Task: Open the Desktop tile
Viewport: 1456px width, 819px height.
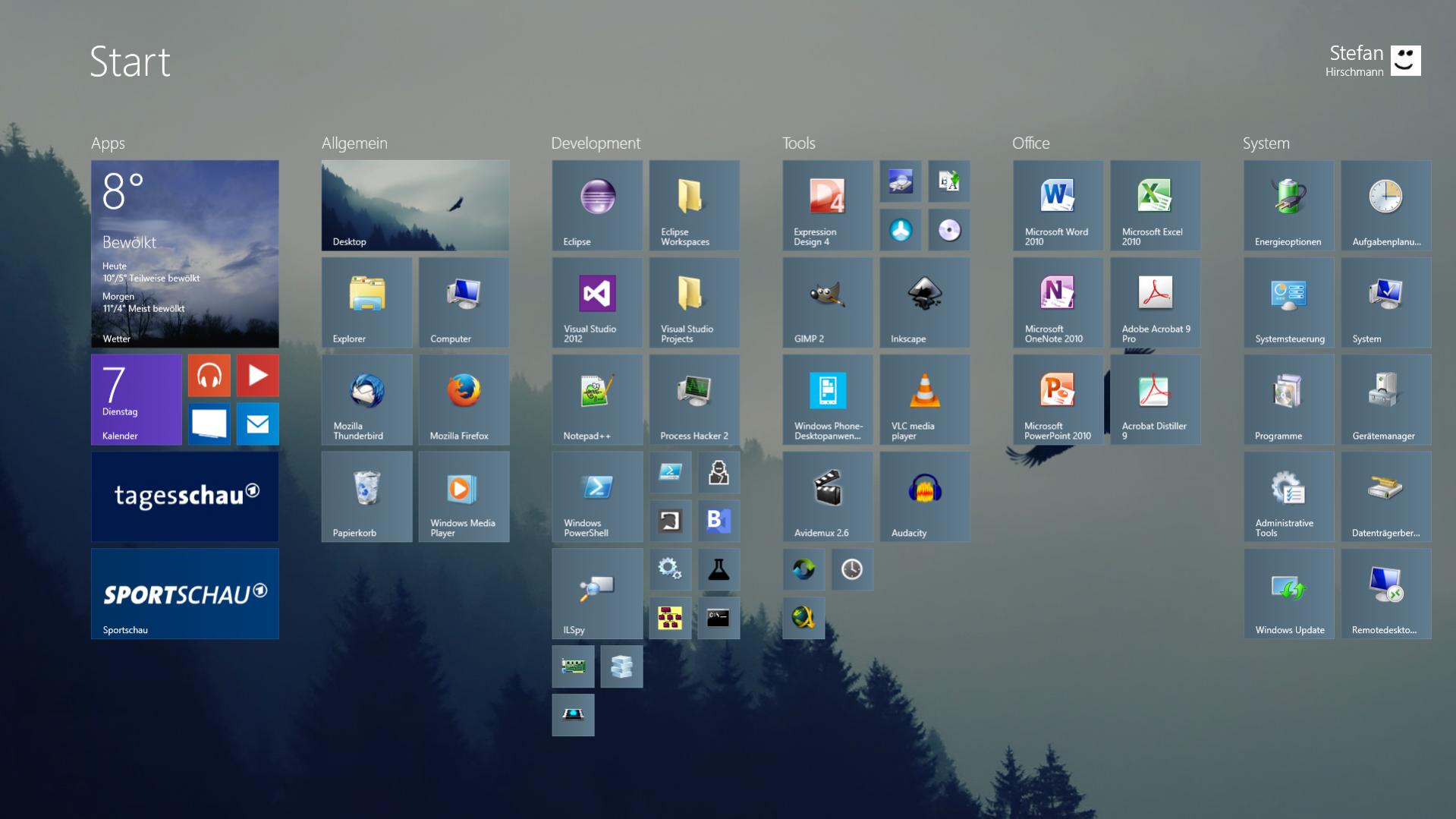Action: click(415, 205)
